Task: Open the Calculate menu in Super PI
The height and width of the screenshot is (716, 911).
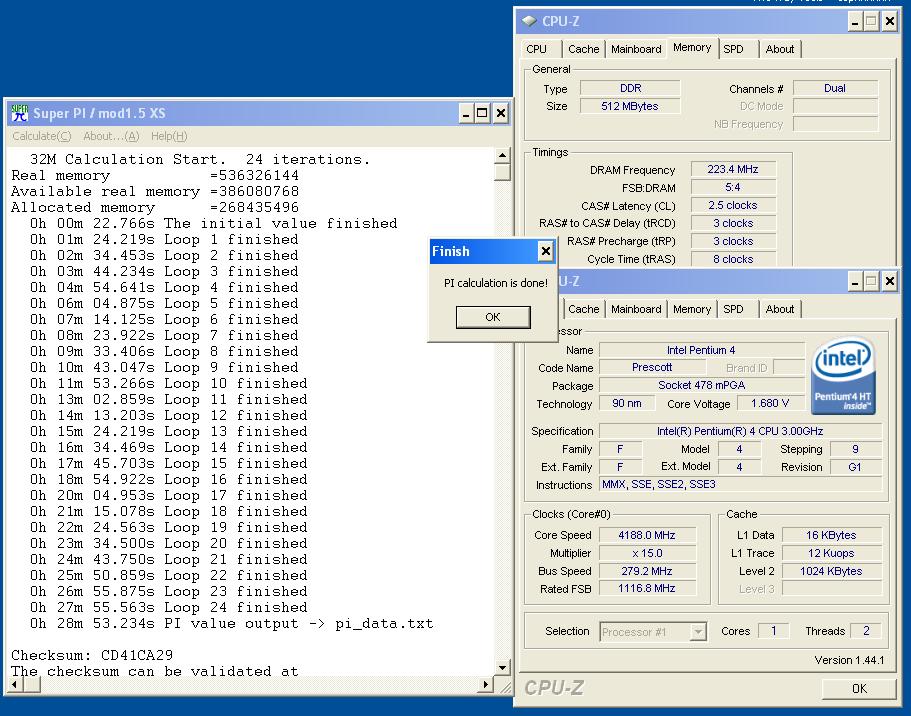Action: pos(42,136)
